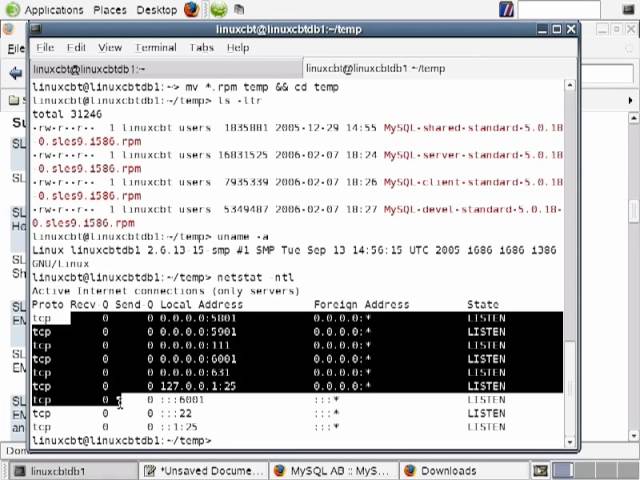Image resolution: width=640 pixels, height=480 pixels.
Task: Click the local address 0.0.0.0:631
Action: coord(195,373)
